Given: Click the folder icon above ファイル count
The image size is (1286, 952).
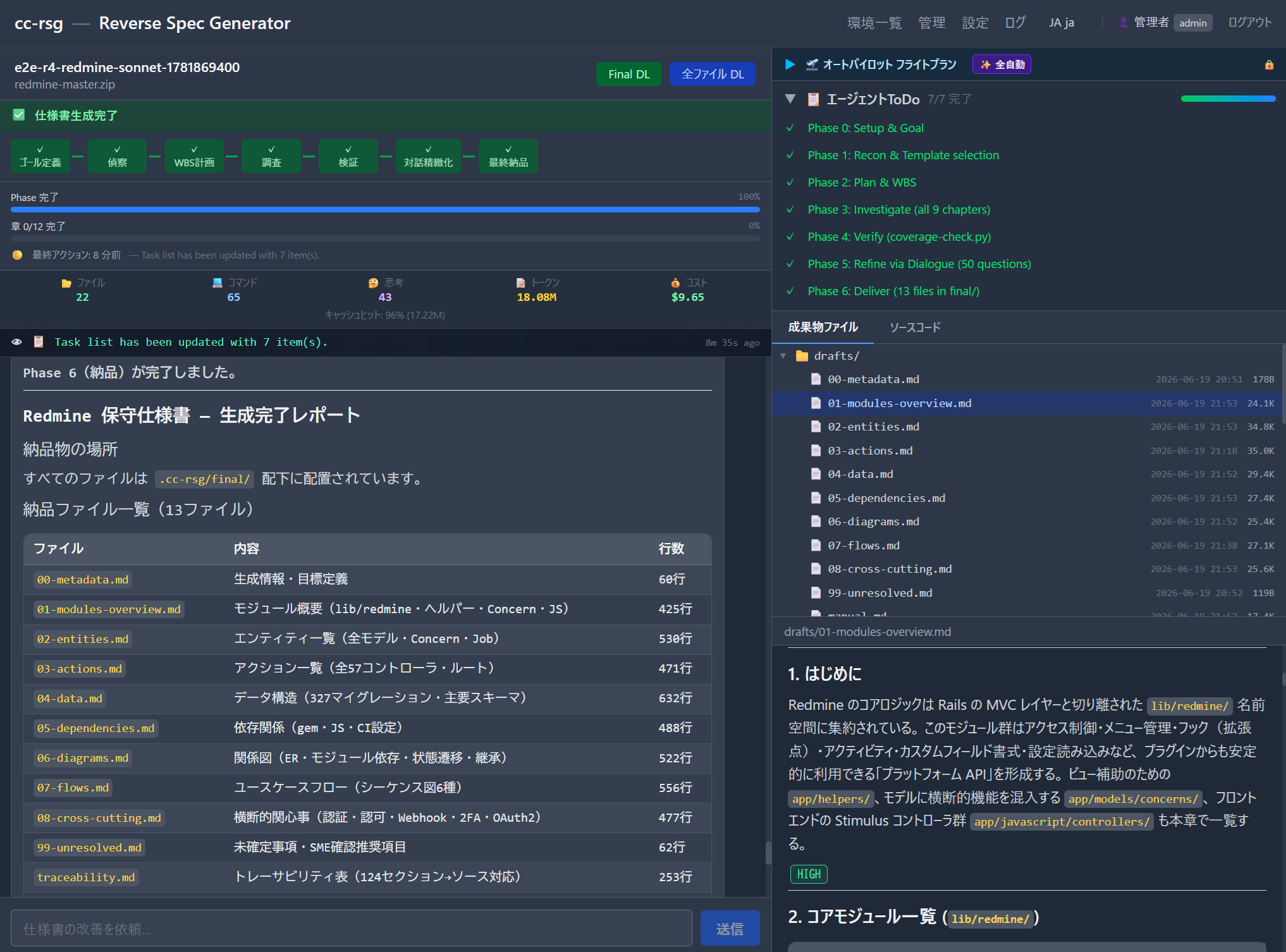Looking at the screenshot, I should point(66,283).
